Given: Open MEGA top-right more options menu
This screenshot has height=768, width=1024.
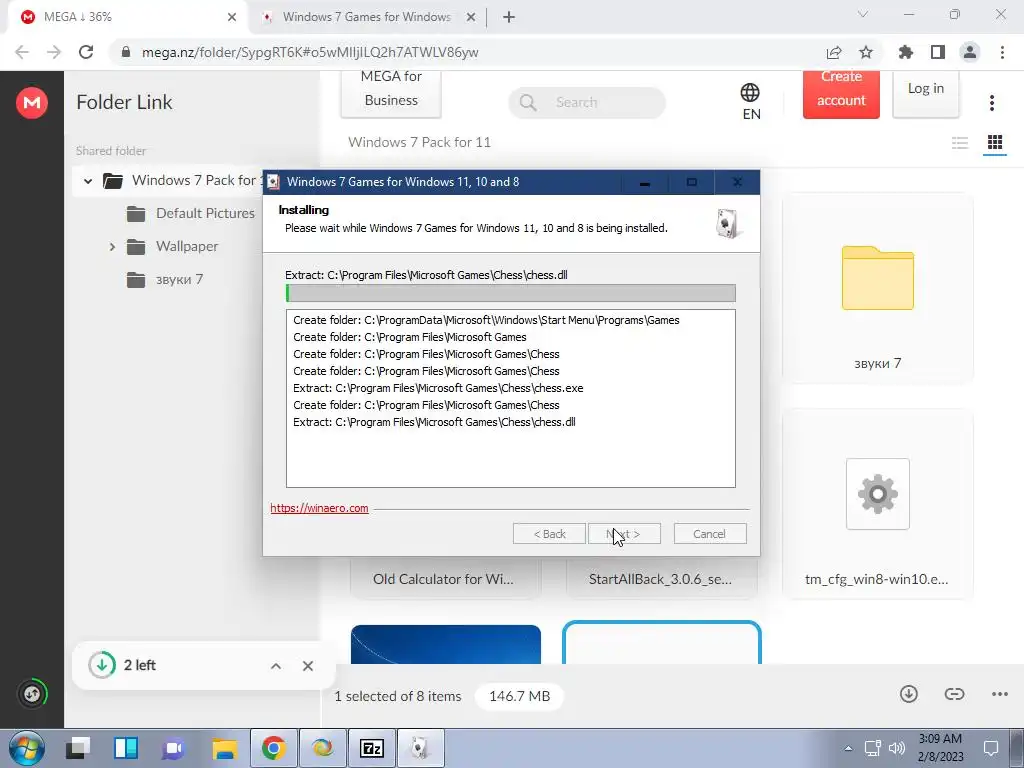Looking at the screenshot, I should tap(991, 103).
